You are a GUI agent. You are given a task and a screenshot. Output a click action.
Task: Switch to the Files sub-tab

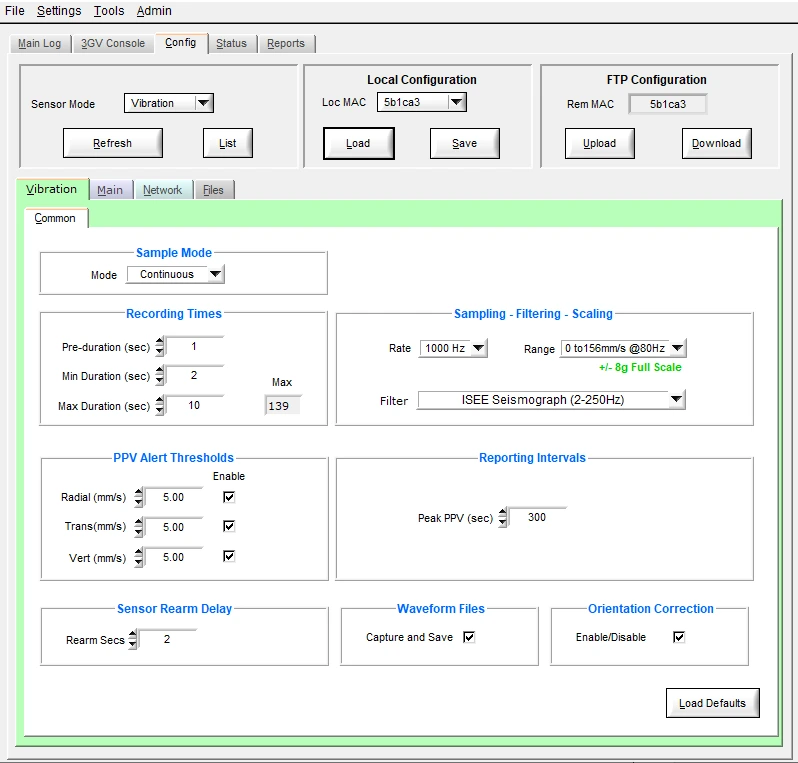click(x=213, y=190)
